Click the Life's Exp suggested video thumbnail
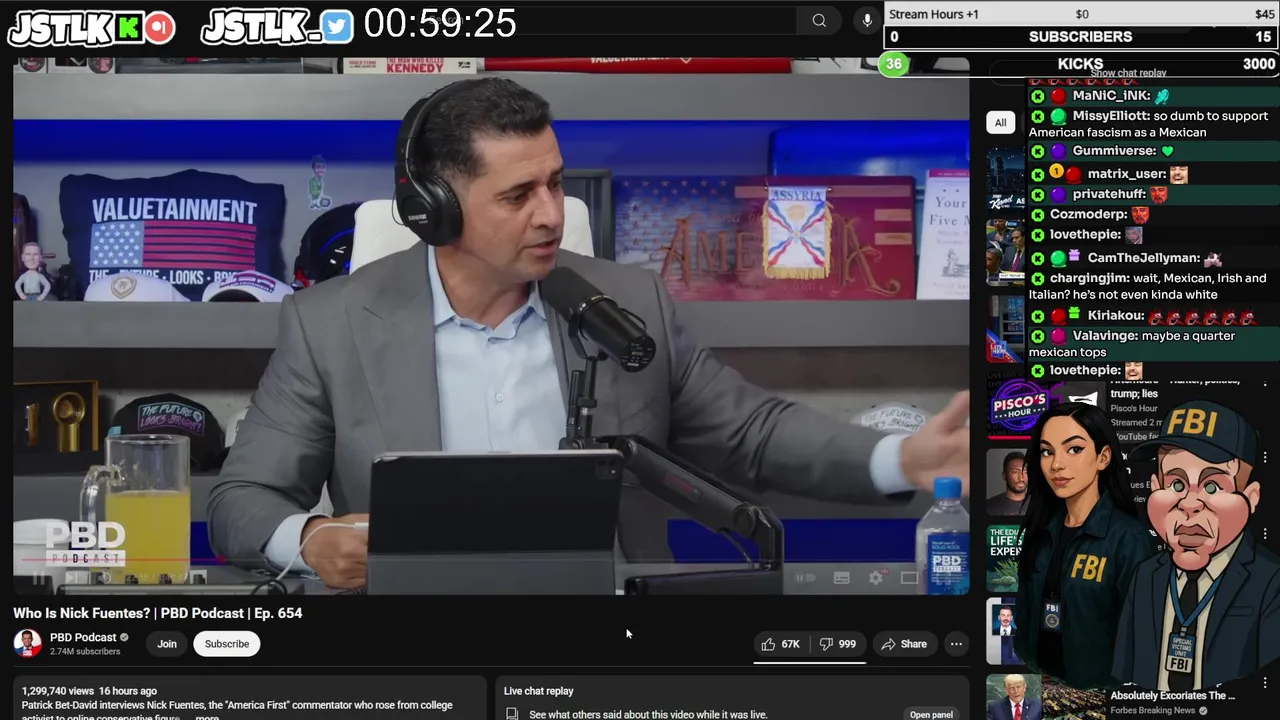Screen dimensions: 1280x720 [x=1004, y=557]
